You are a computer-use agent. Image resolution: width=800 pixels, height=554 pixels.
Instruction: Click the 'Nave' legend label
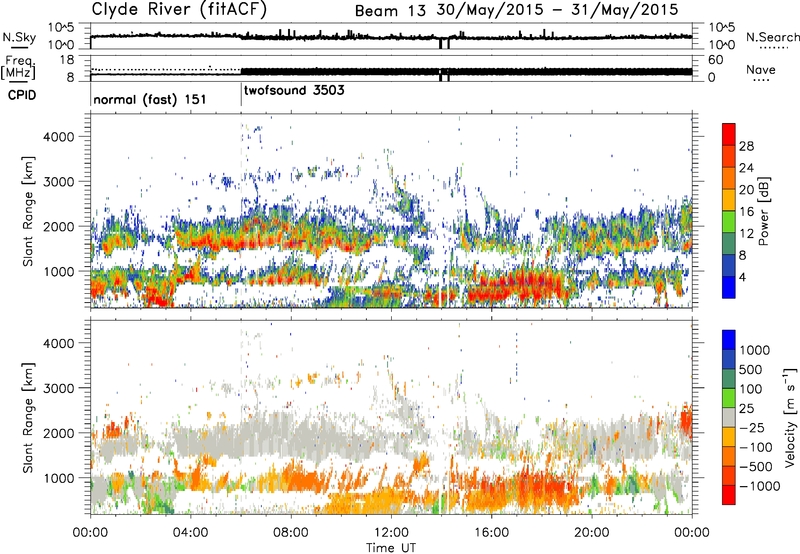coord(761,69)
